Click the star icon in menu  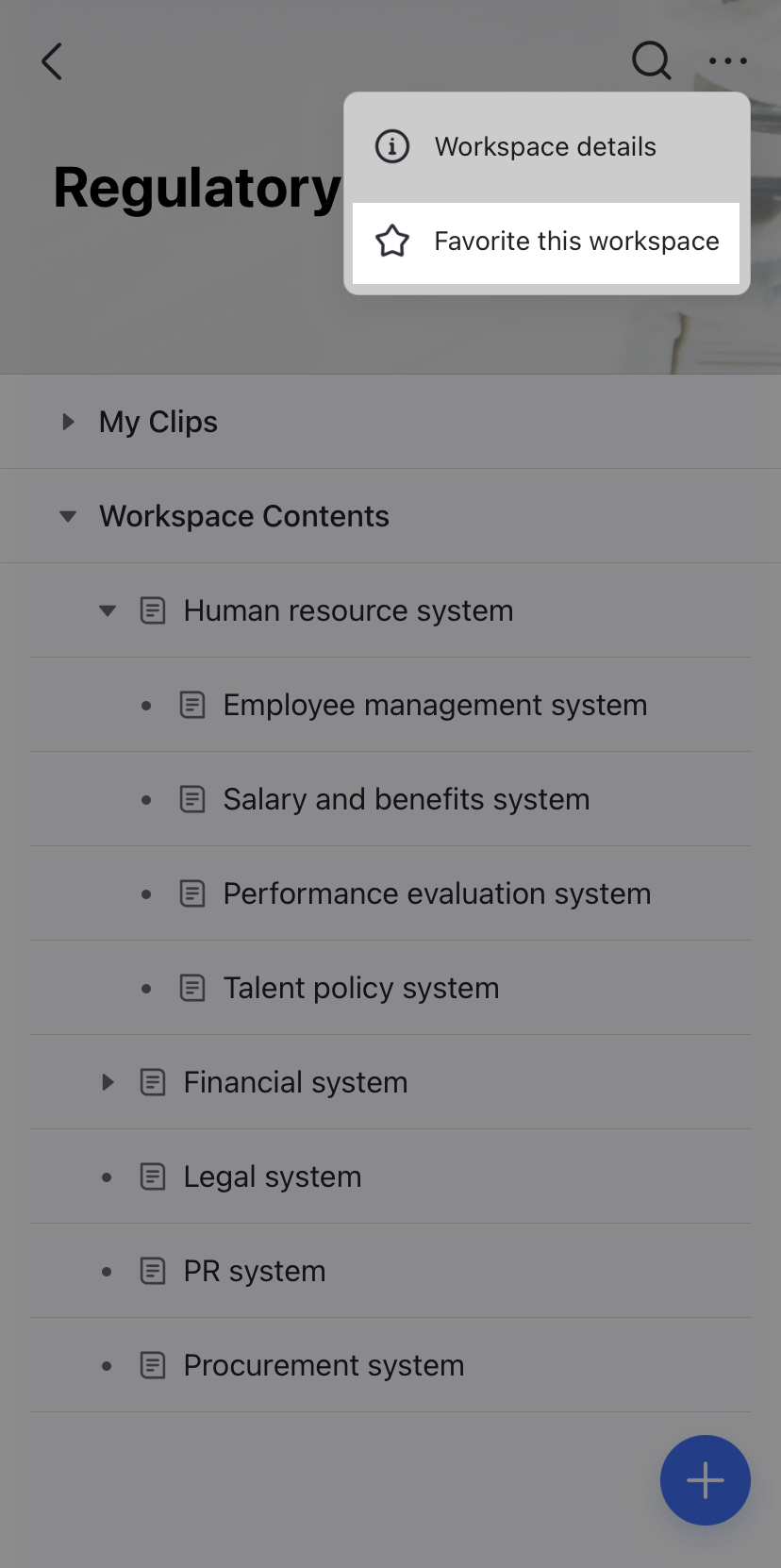pos(392,242)
